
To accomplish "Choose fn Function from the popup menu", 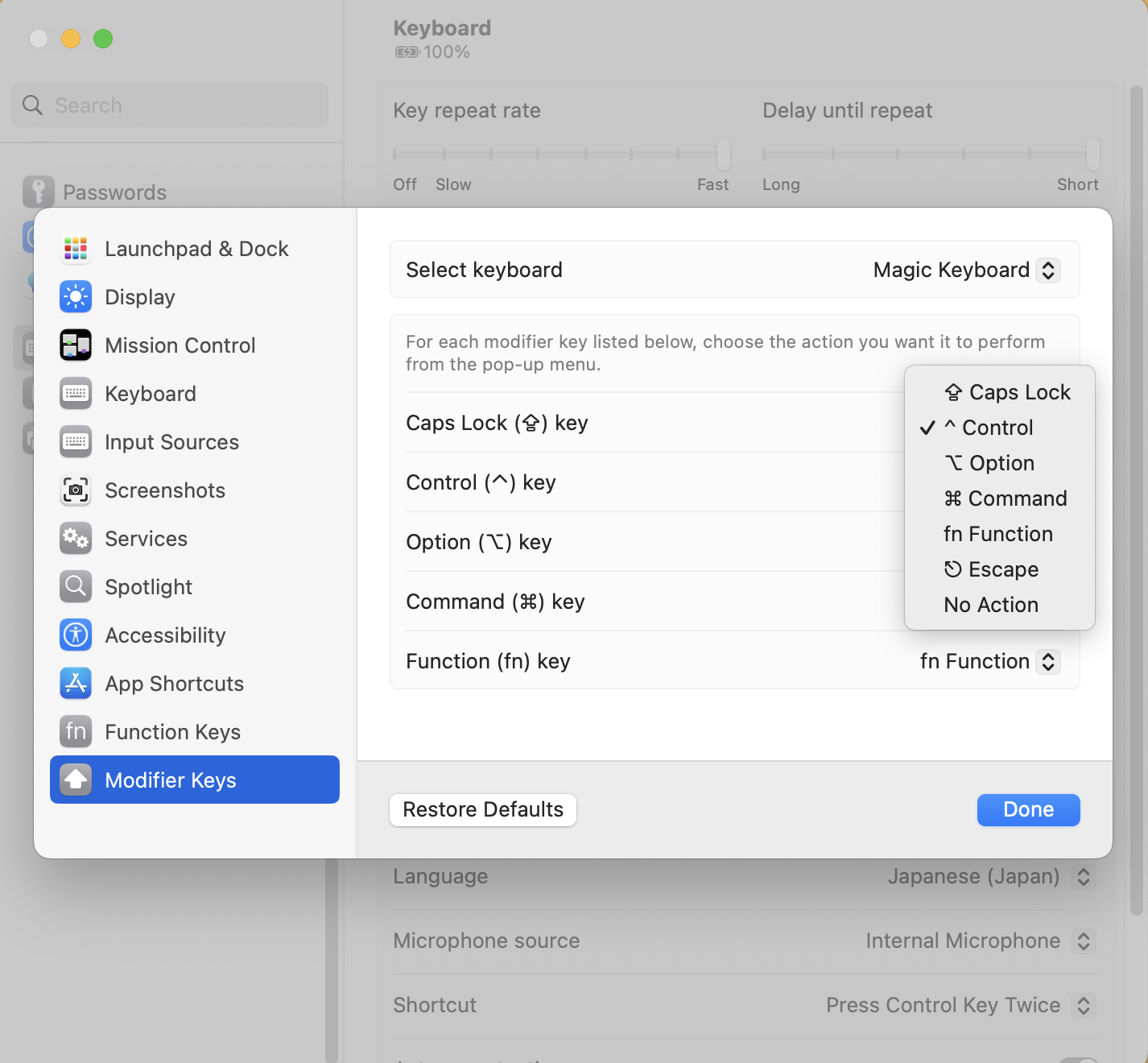I will click(1000, 534).
